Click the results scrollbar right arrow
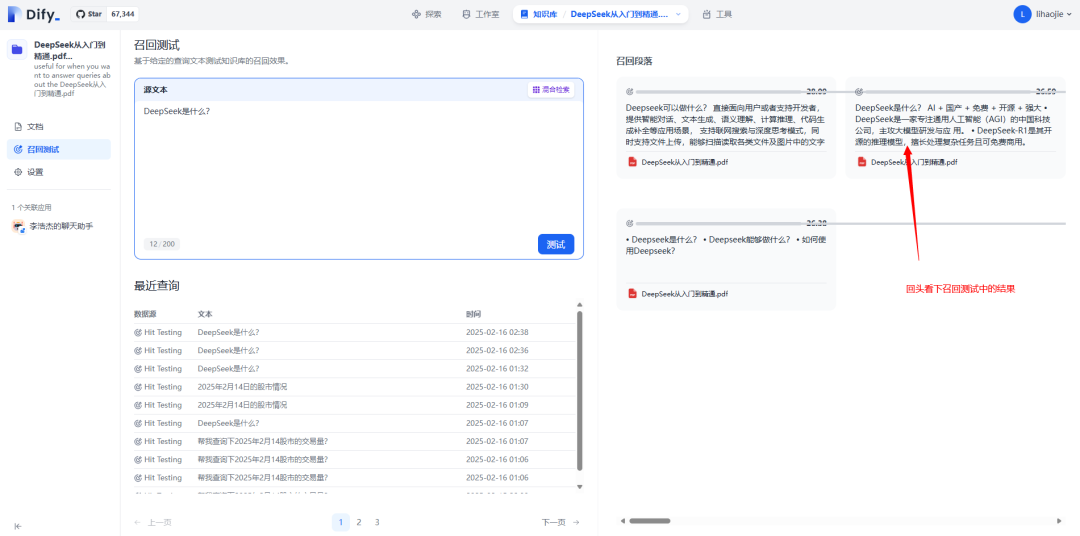The width and height of the screenshot is (1080, 536). point(1059,521)
